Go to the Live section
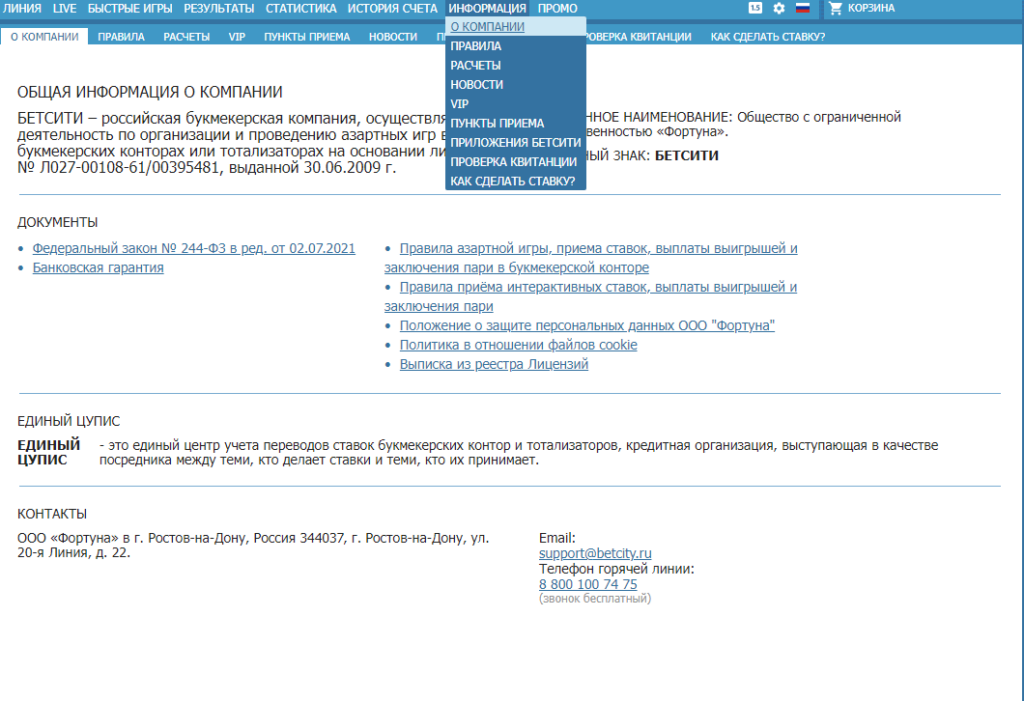The width and height of the screenshot is (1024, 701). pyautogui.click(x=64, y=8)
